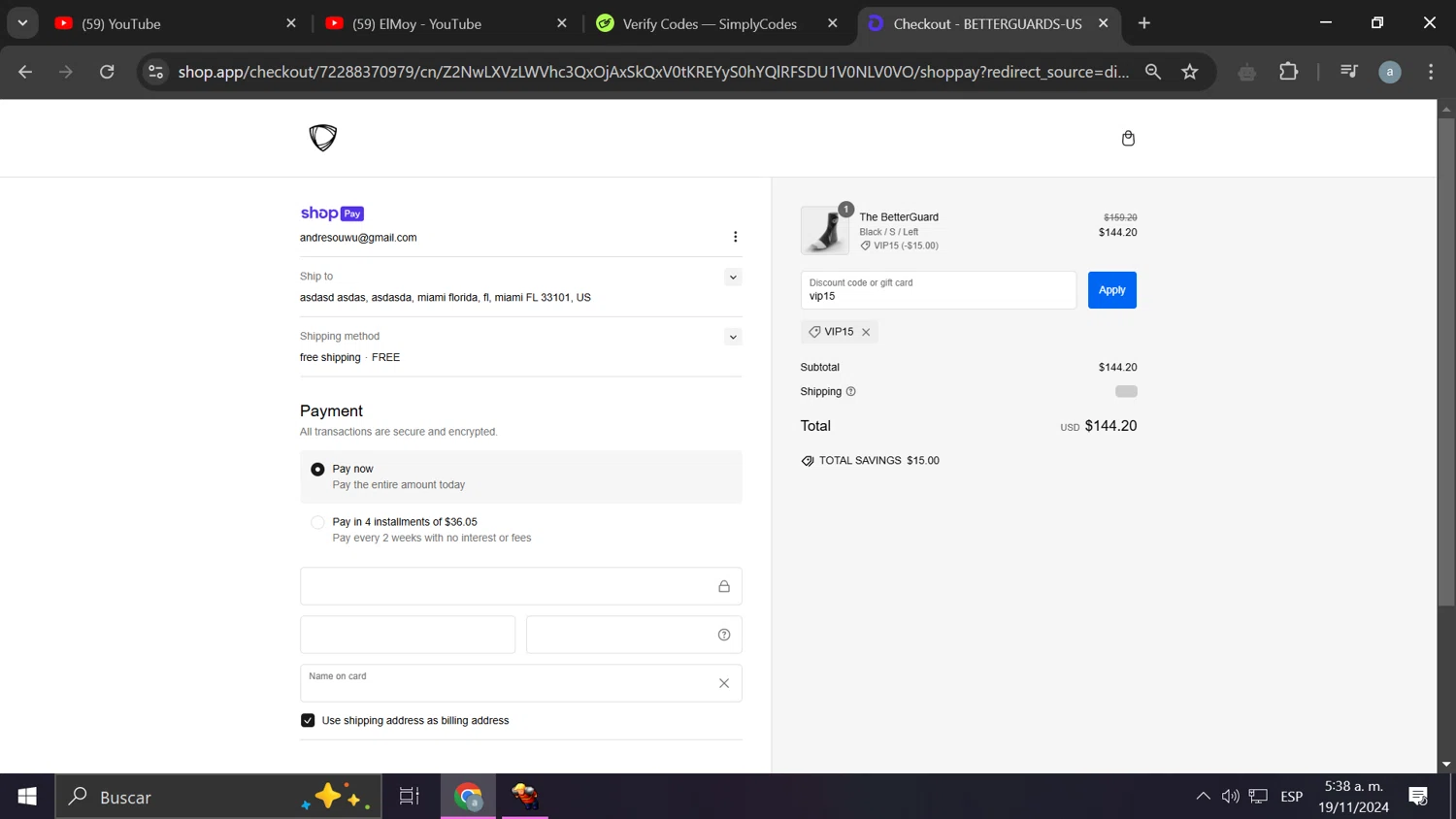The width and height of the screenshot is (1456, 819).
Task: Show hidden system tray icons
Action: (1203, 797)
